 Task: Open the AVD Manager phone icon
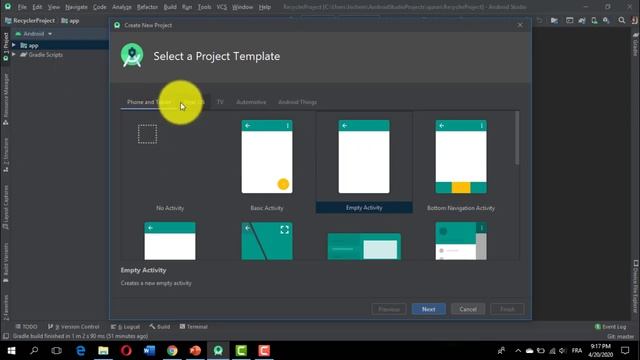pyautogui.click(x=594, y=20)
